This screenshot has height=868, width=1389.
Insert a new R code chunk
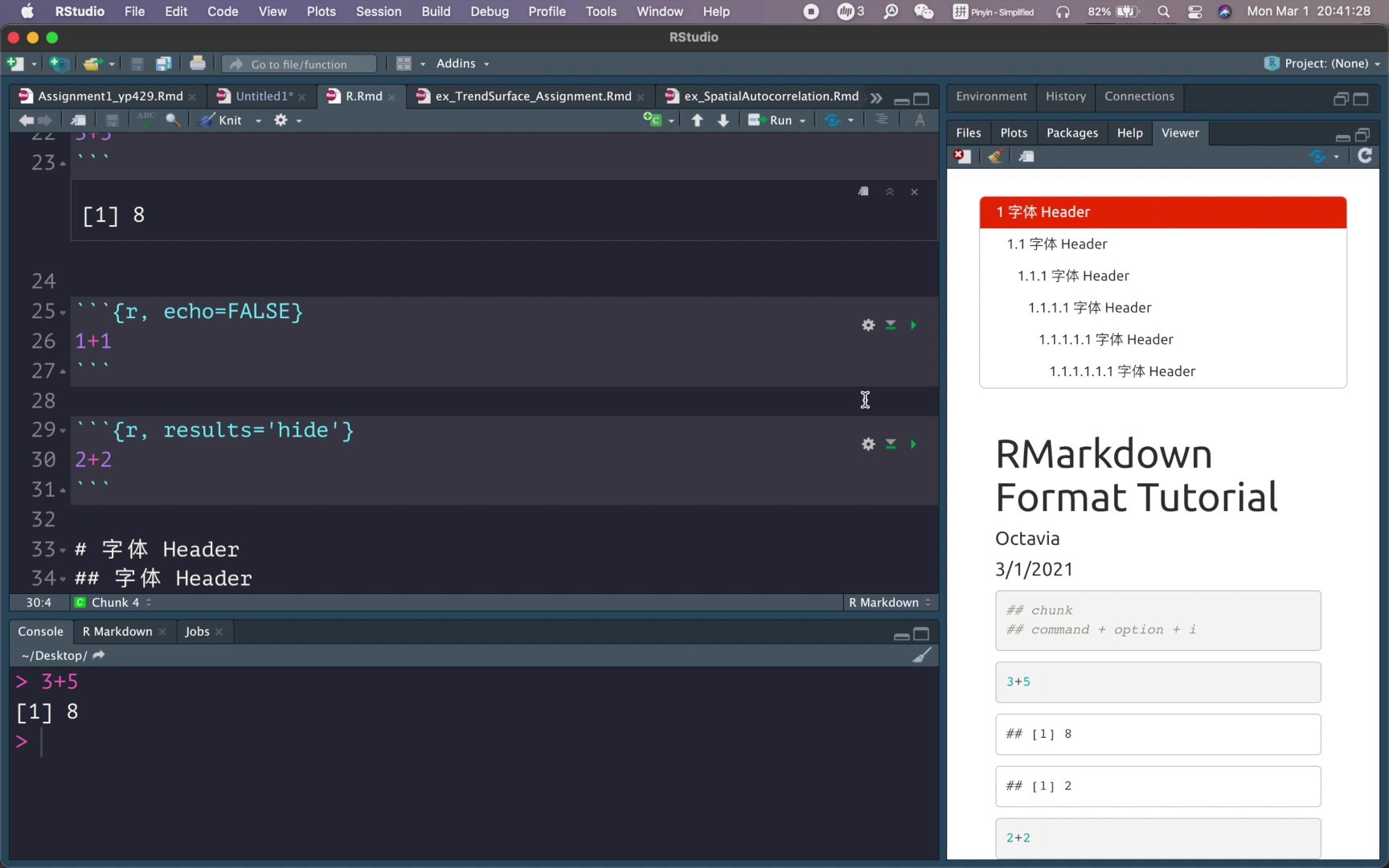pyautogui.click(x=654, y=119)
